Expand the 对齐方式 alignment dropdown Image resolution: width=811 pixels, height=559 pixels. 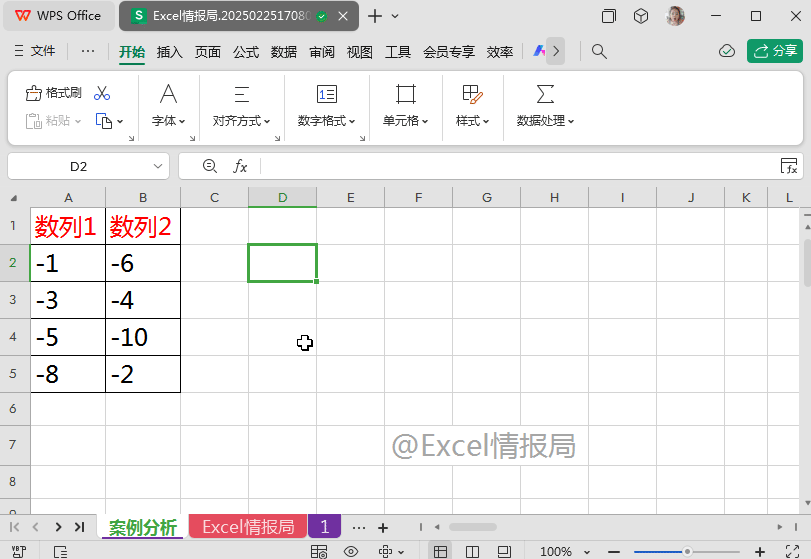pyautogui.click(x=241, y=120)
